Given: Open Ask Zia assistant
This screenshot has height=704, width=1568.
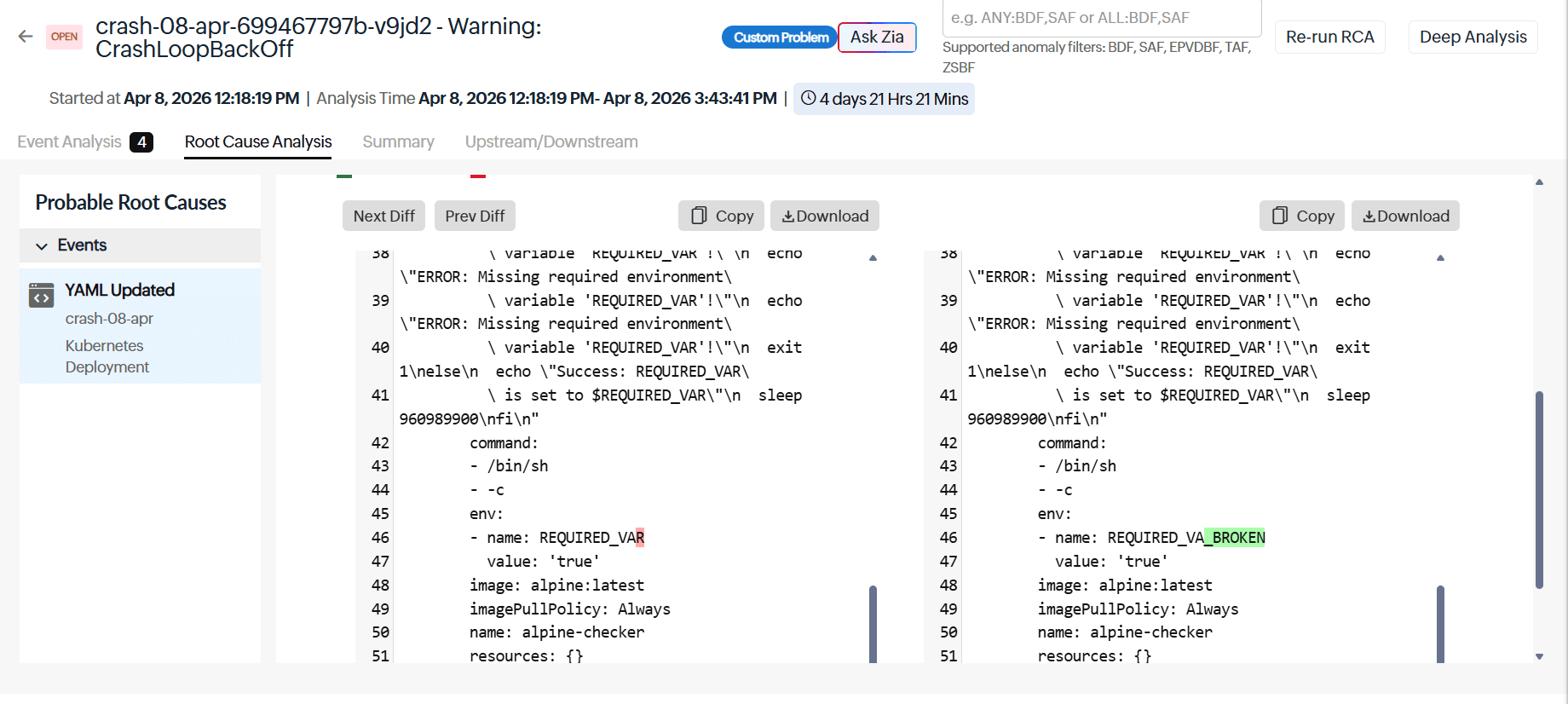Looking at the screenshot, I should (877, 38).
